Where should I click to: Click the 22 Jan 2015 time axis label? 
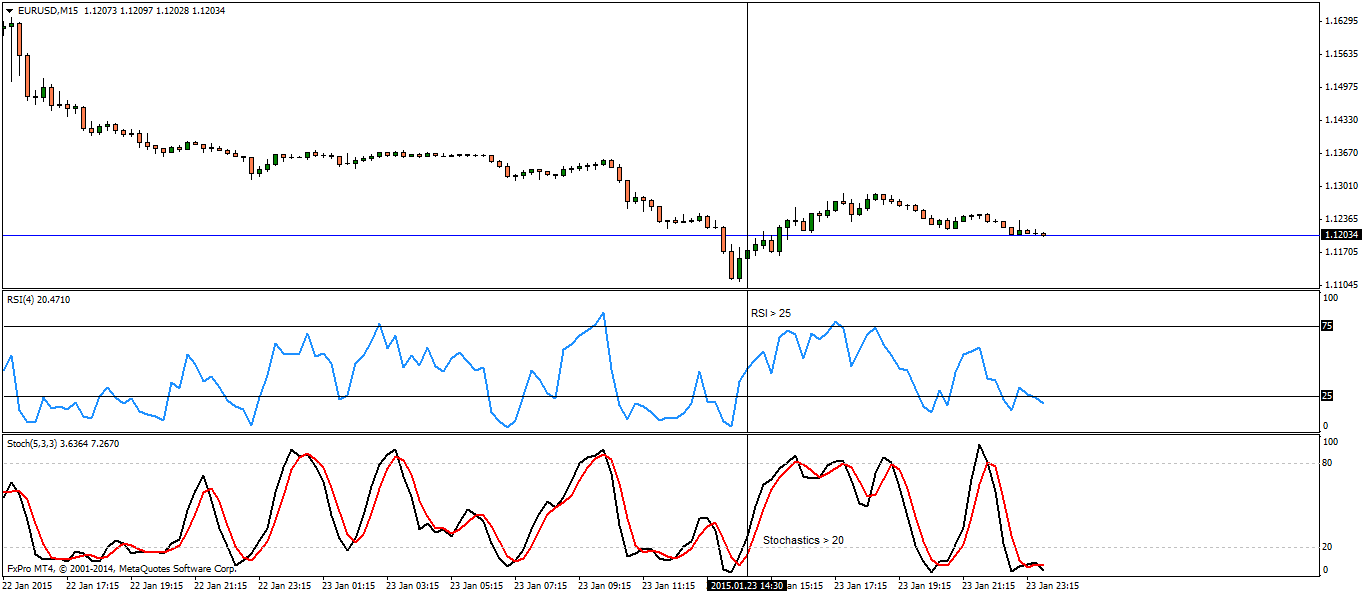(x=26, y=585)
